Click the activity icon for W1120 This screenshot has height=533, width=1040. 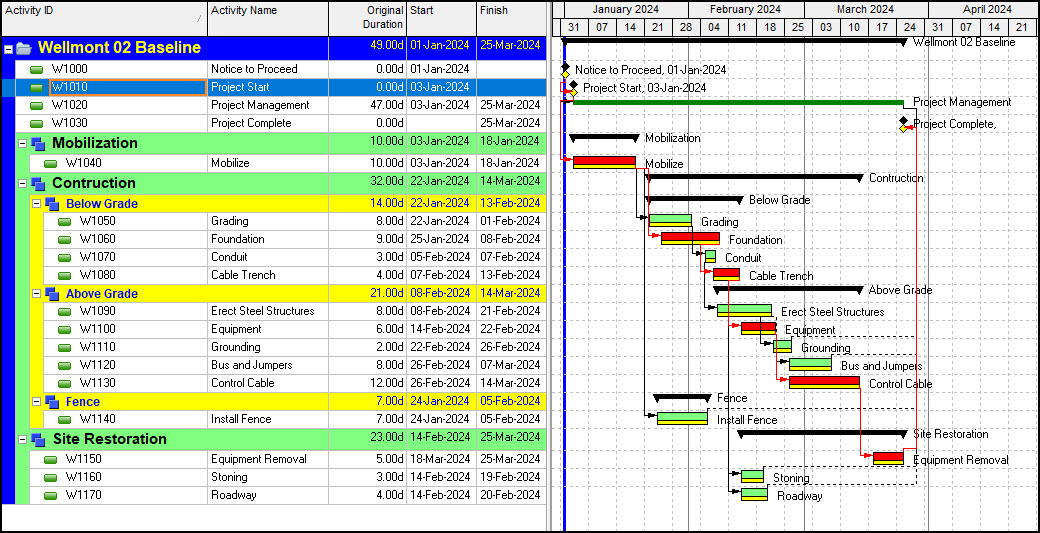64,365
